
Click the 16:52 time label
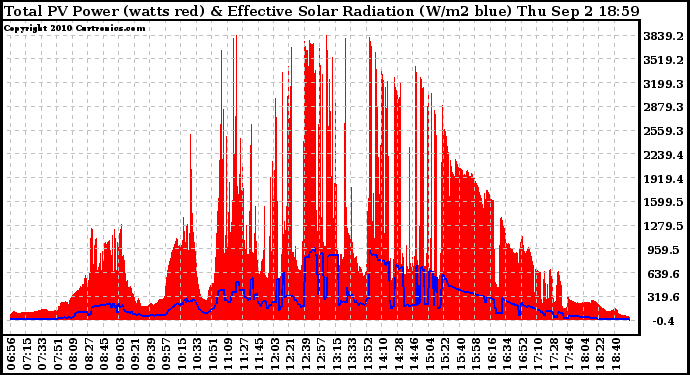pos(523,354)
